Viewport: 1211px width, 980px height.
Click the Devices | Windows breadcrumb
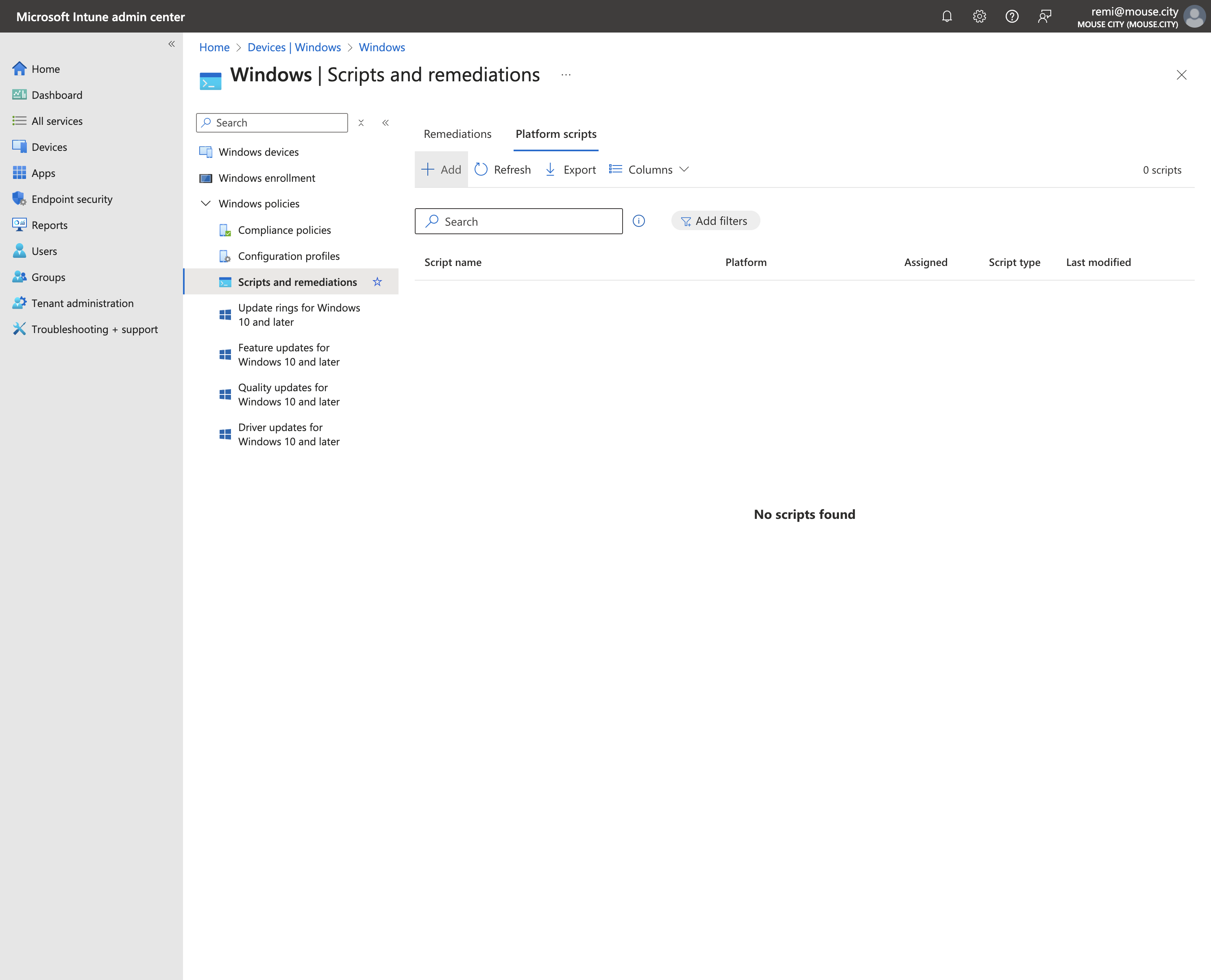tap(294, 47)
